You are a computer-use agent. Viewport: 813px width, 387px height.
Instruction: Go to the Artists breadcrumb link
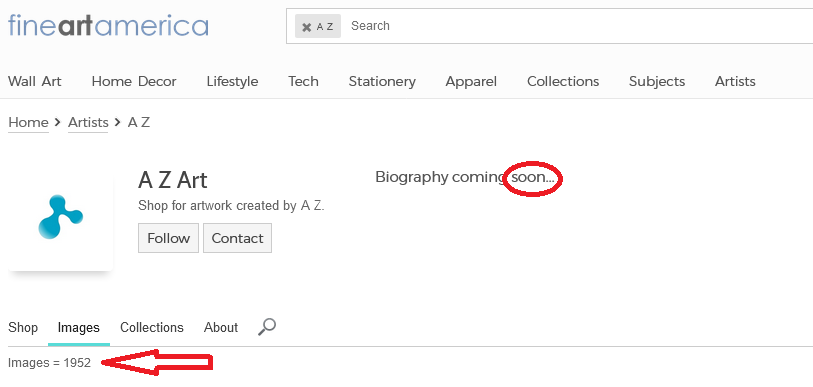pyautogui.click(x=88, y=122)
